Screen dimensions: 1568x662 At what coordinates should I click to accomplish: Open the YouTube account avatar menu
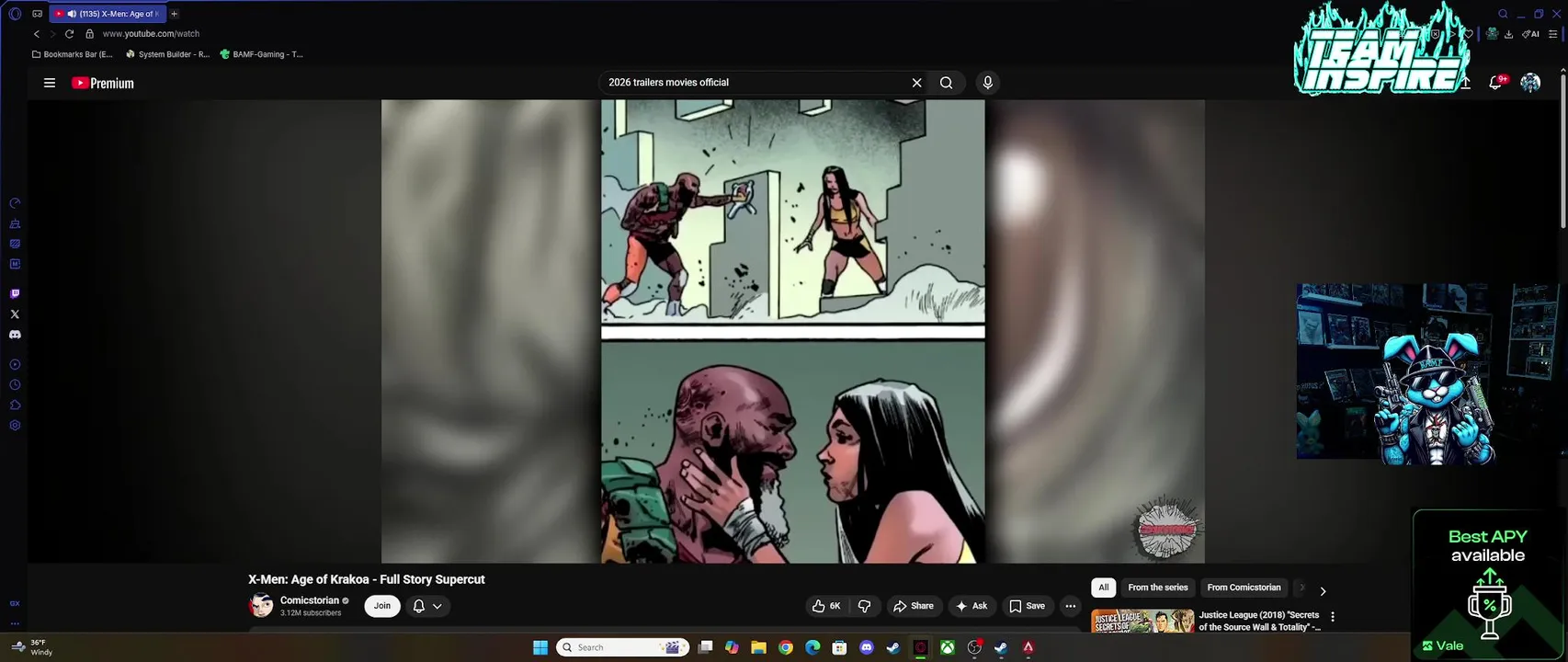[1530, 83]
